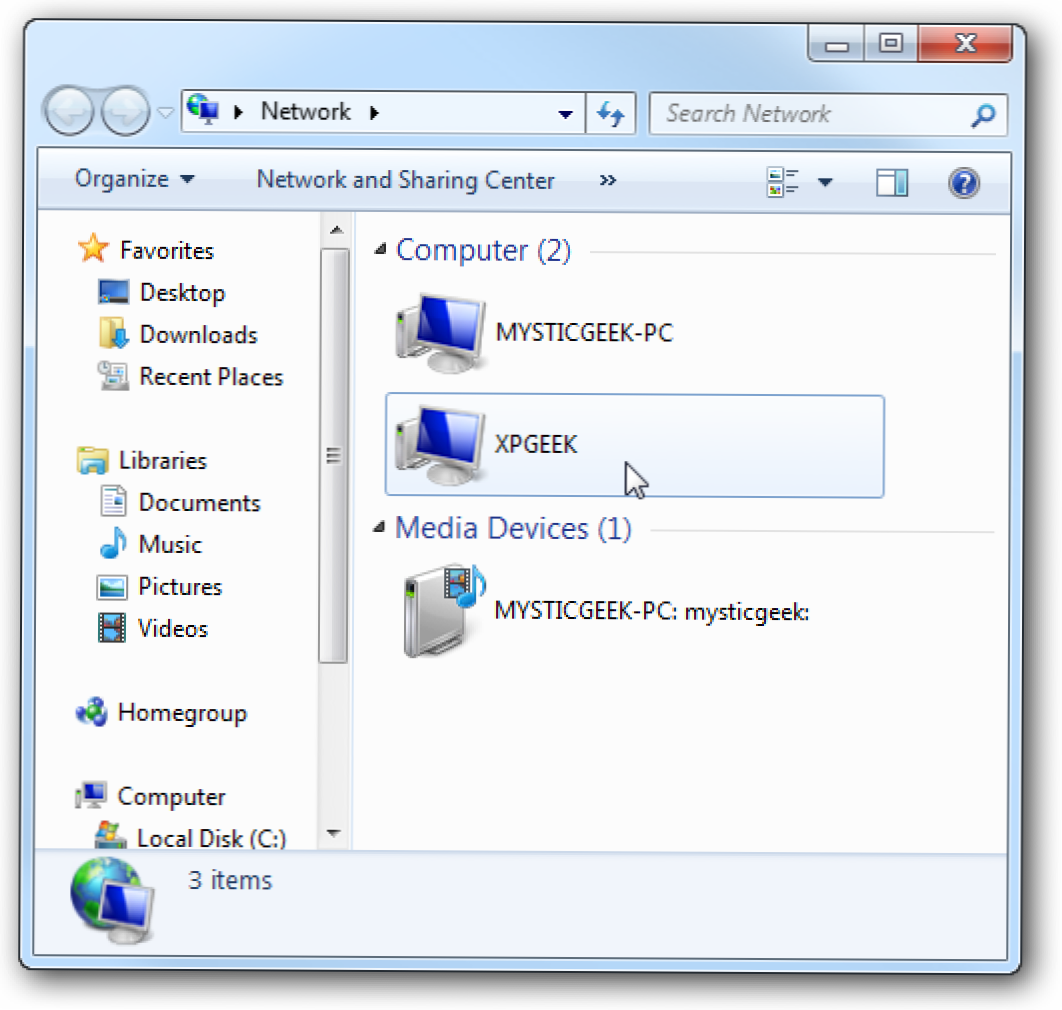The width and height of the screenshot is (1062, 1010).
Task: Open Network and Sharing Center
Action: click(x=405, y=180)
